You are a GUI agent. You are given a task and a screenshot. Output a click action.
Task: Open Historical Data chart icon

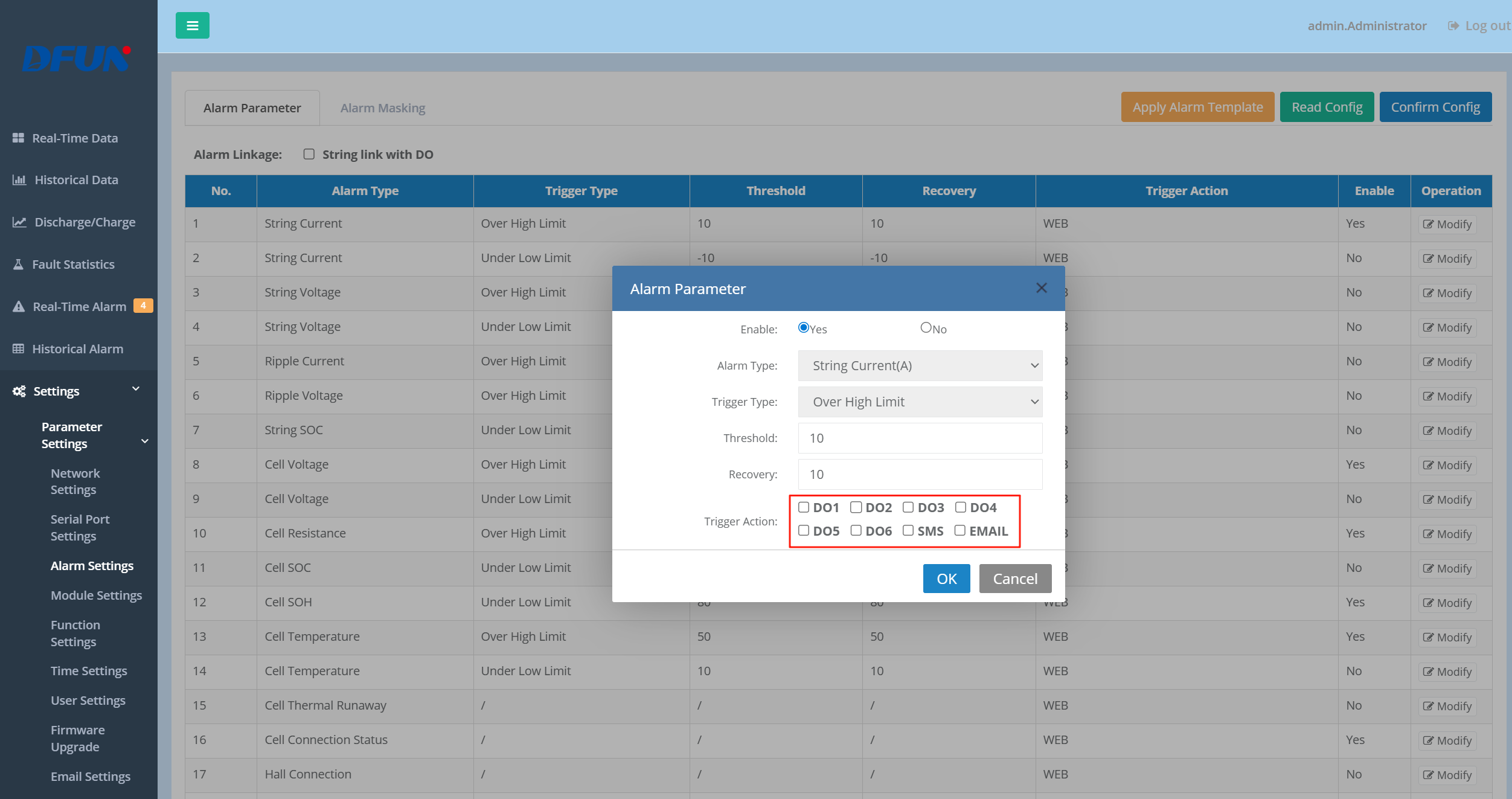pos(19,180)
